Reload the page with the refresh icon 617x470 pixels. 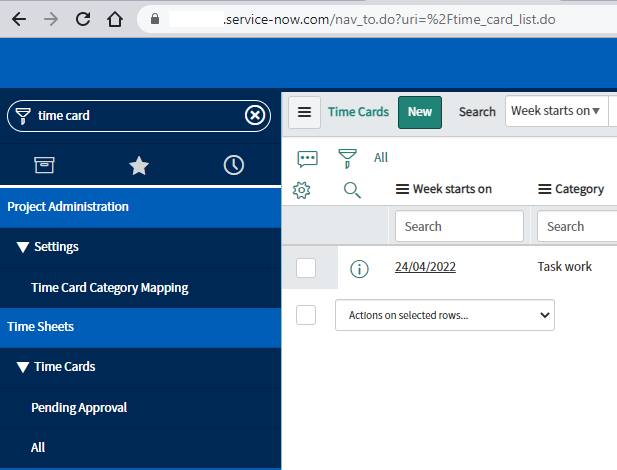click(83, 19)
